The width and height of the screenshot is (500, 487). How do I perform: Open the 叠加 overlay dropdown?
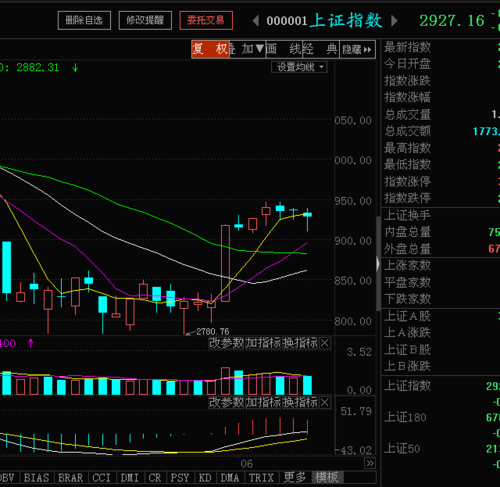click(247, 49)
